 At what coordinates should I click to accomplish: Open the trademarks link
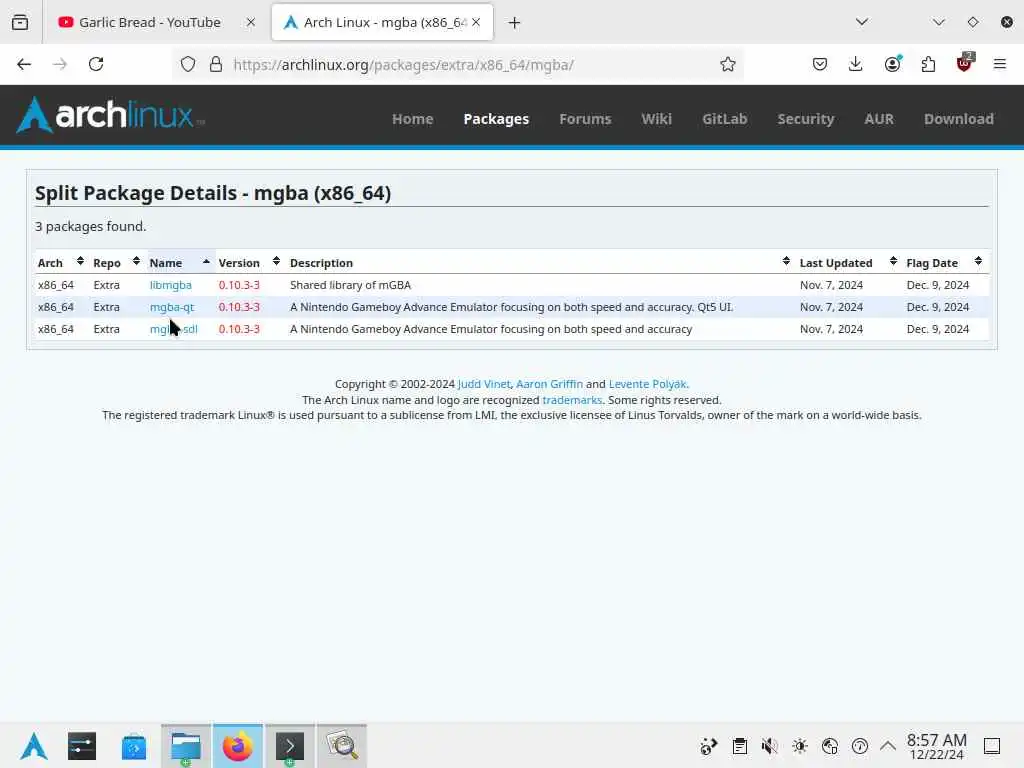(572, 400)
